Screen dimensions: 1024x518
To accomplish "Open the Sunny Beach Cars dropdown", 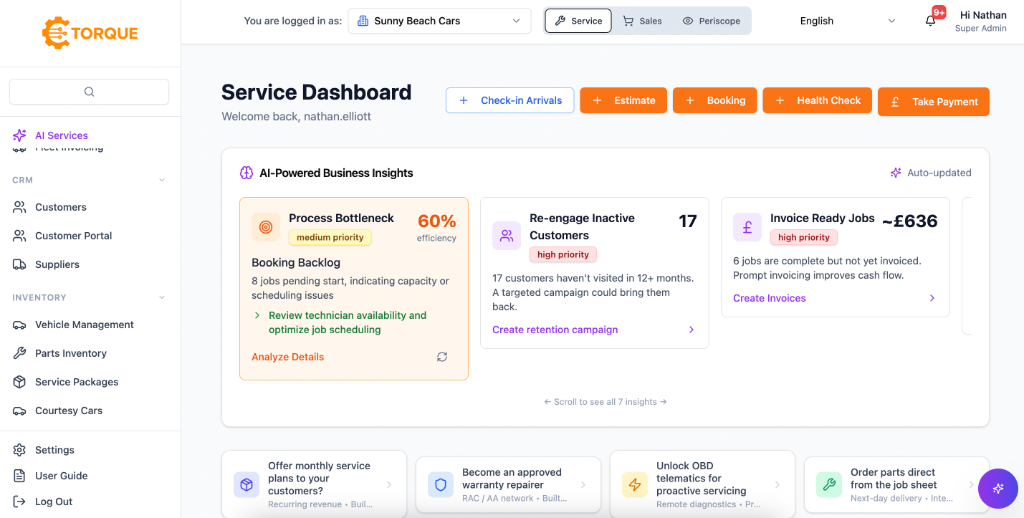I will (440, 21).
